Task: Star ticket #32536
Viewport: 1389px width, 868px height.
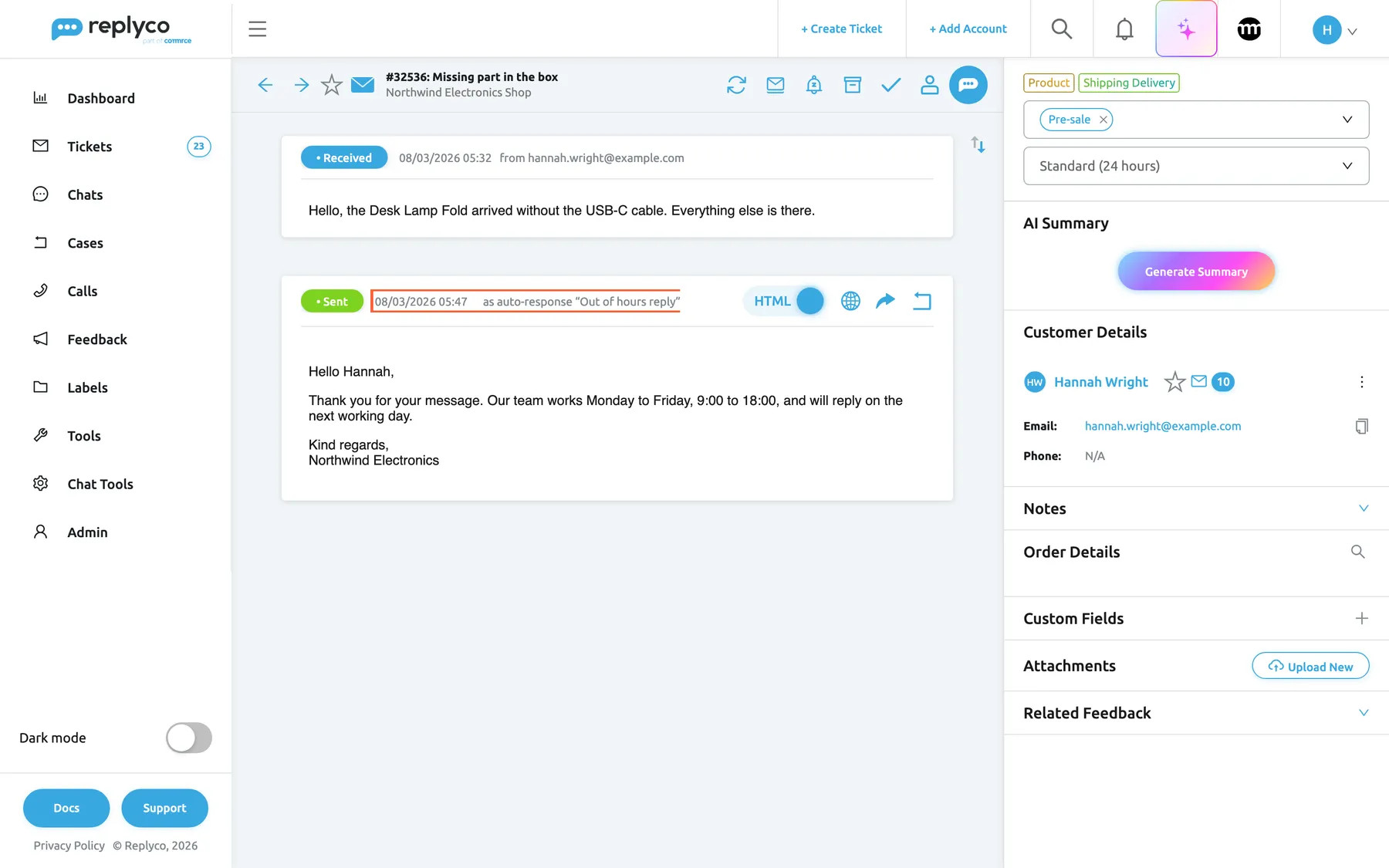Action: [x=332, y=85]
